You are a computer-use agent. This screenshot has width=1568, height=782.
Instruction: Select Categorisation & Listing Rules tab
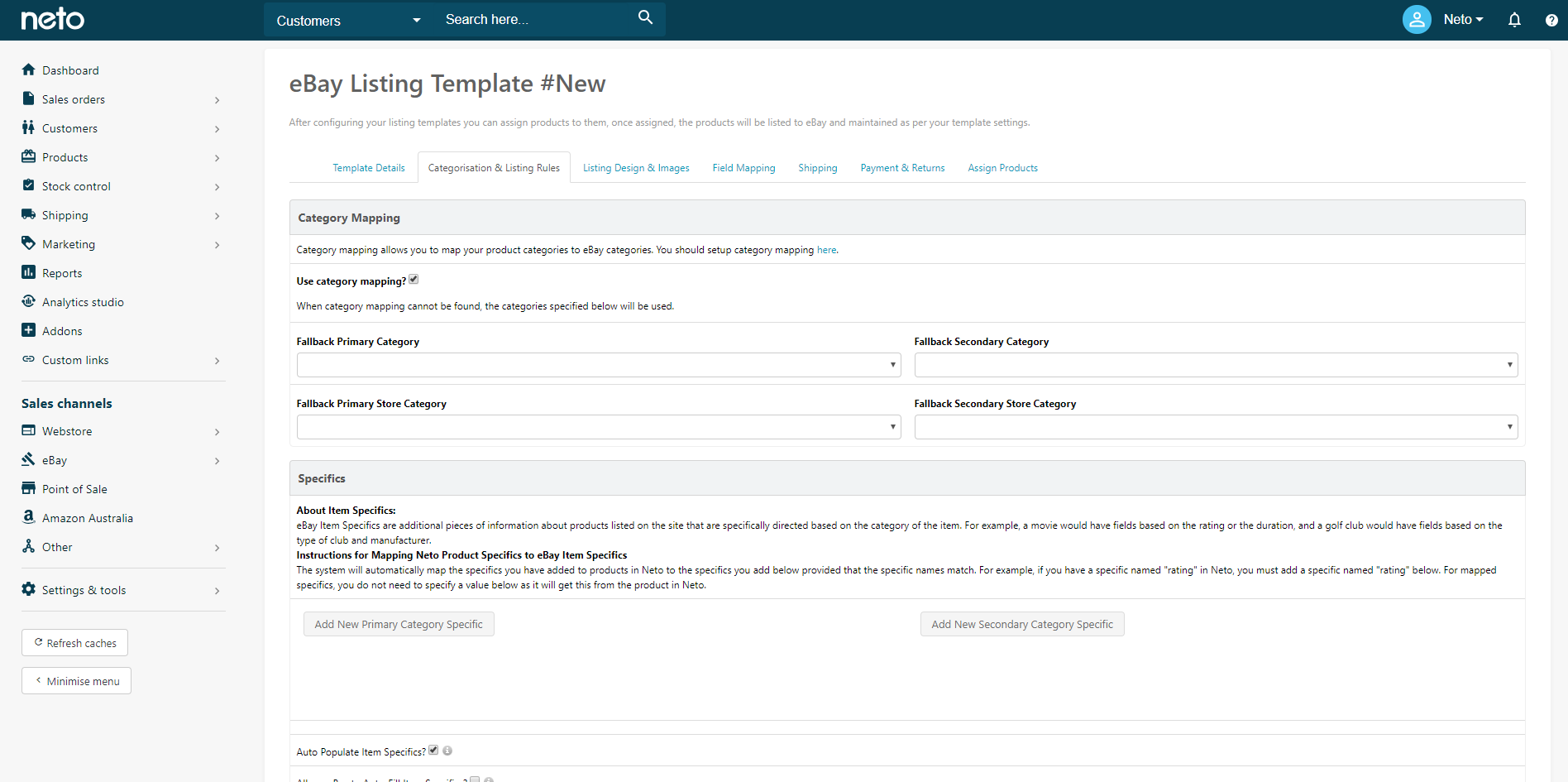494,168
